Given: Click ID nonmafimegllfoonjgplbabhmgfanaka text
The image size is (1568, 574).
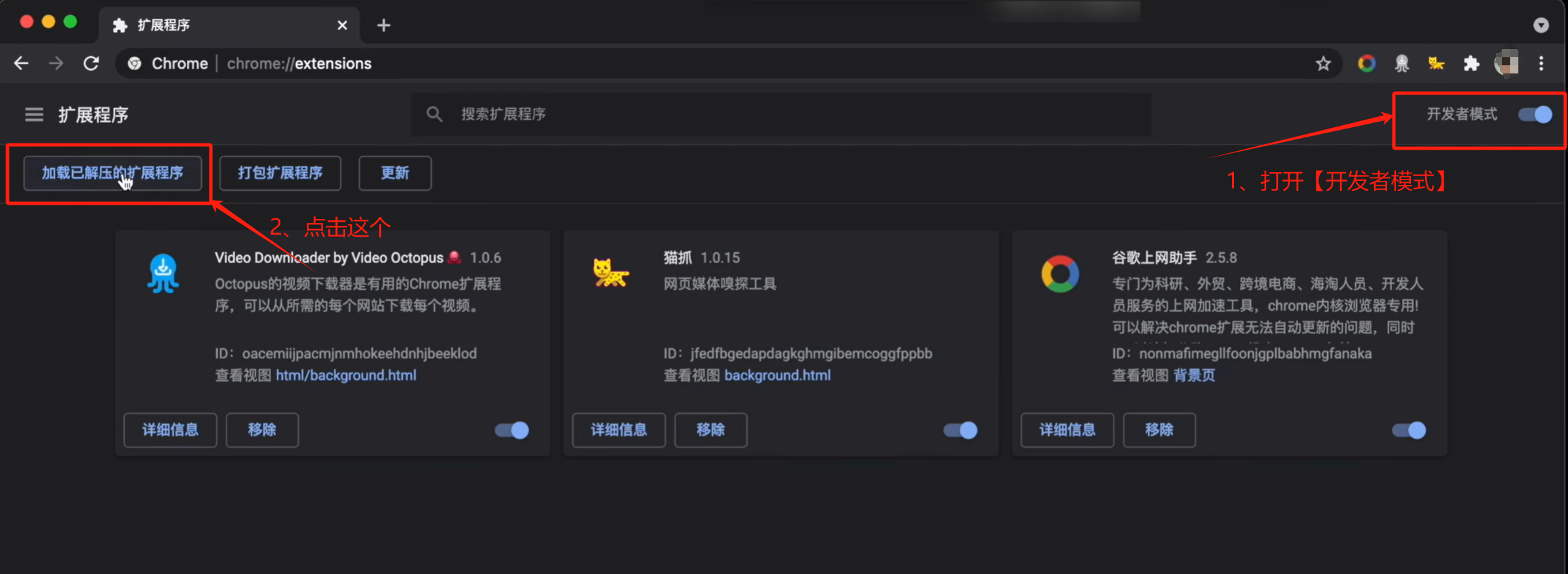Looking at the screenshot, I should point(1242,354).
